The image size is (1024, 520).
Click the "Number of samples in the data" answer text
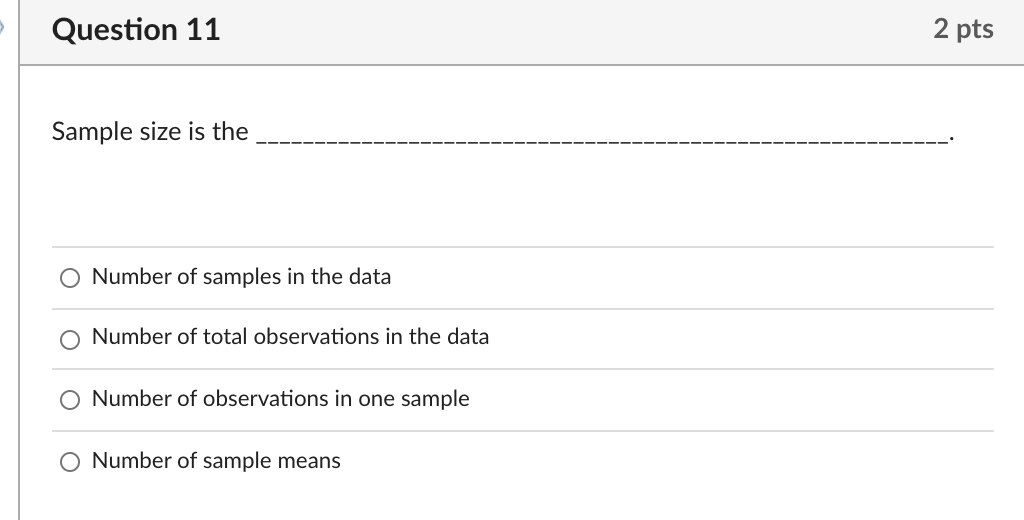pyautogui.click(x=241, y=277)
